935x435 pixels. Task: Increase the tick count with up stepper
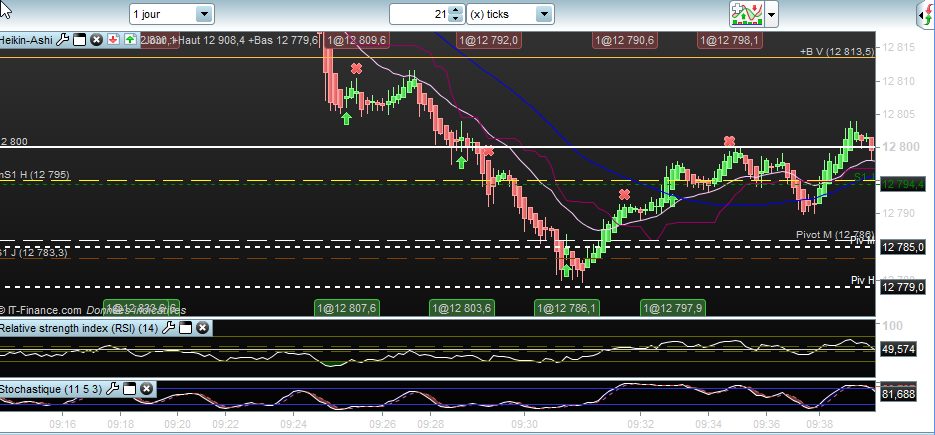pos(456,10)
